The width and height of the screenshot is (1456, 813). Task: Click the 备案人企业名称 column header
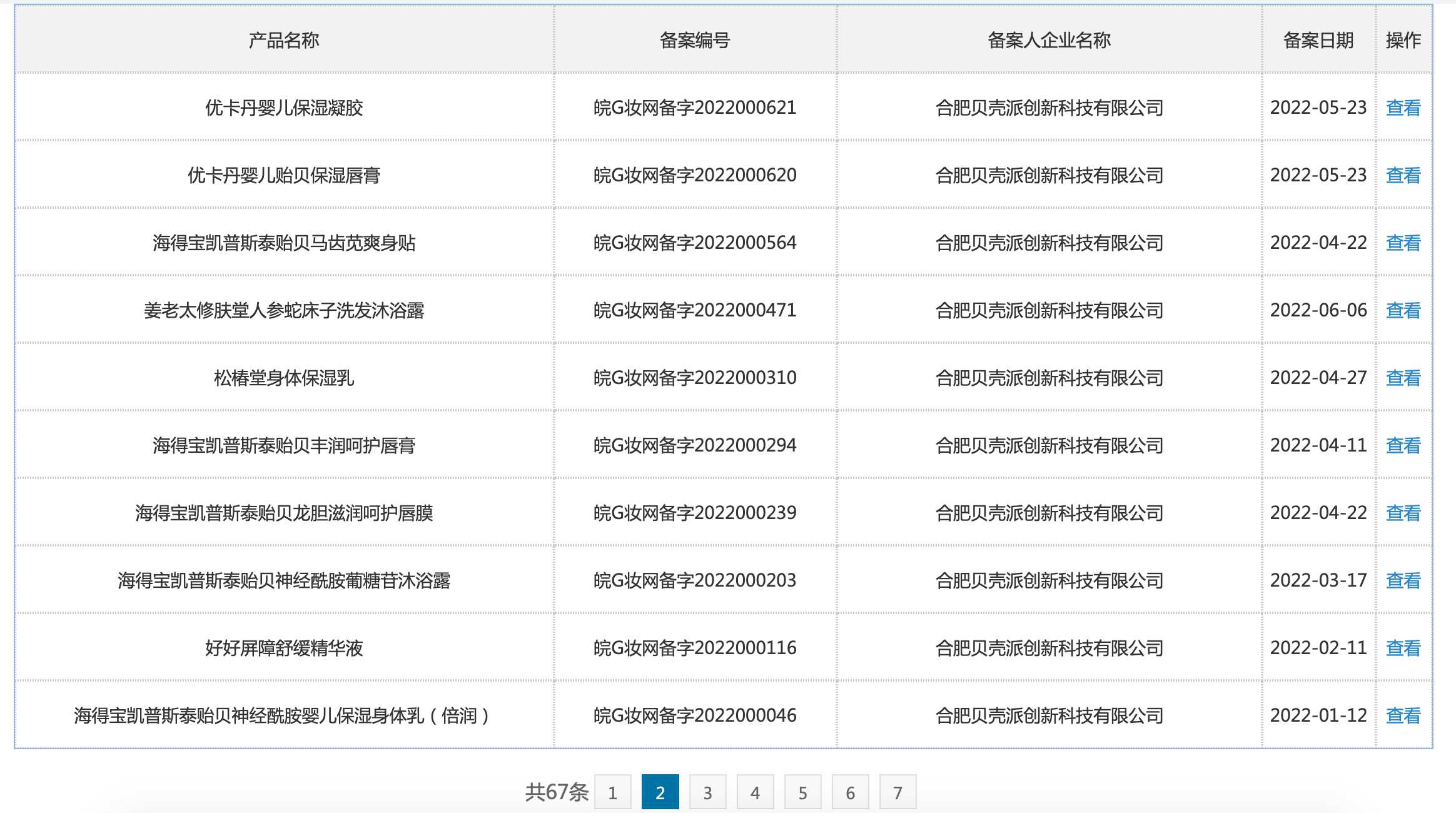(x=1049, y=40)
